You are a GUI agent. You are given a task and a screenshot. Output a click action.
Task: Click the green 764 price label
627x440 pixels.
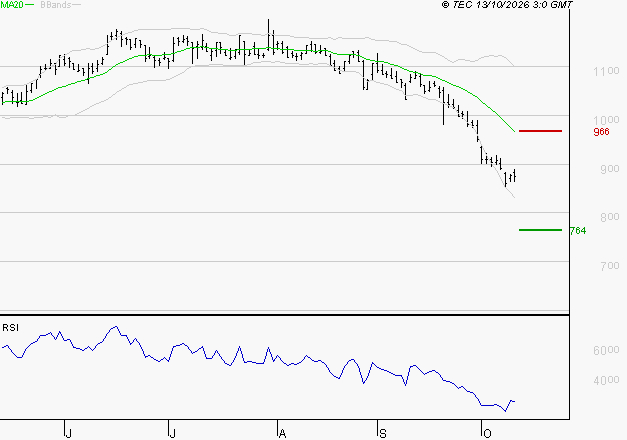(578, 231)
